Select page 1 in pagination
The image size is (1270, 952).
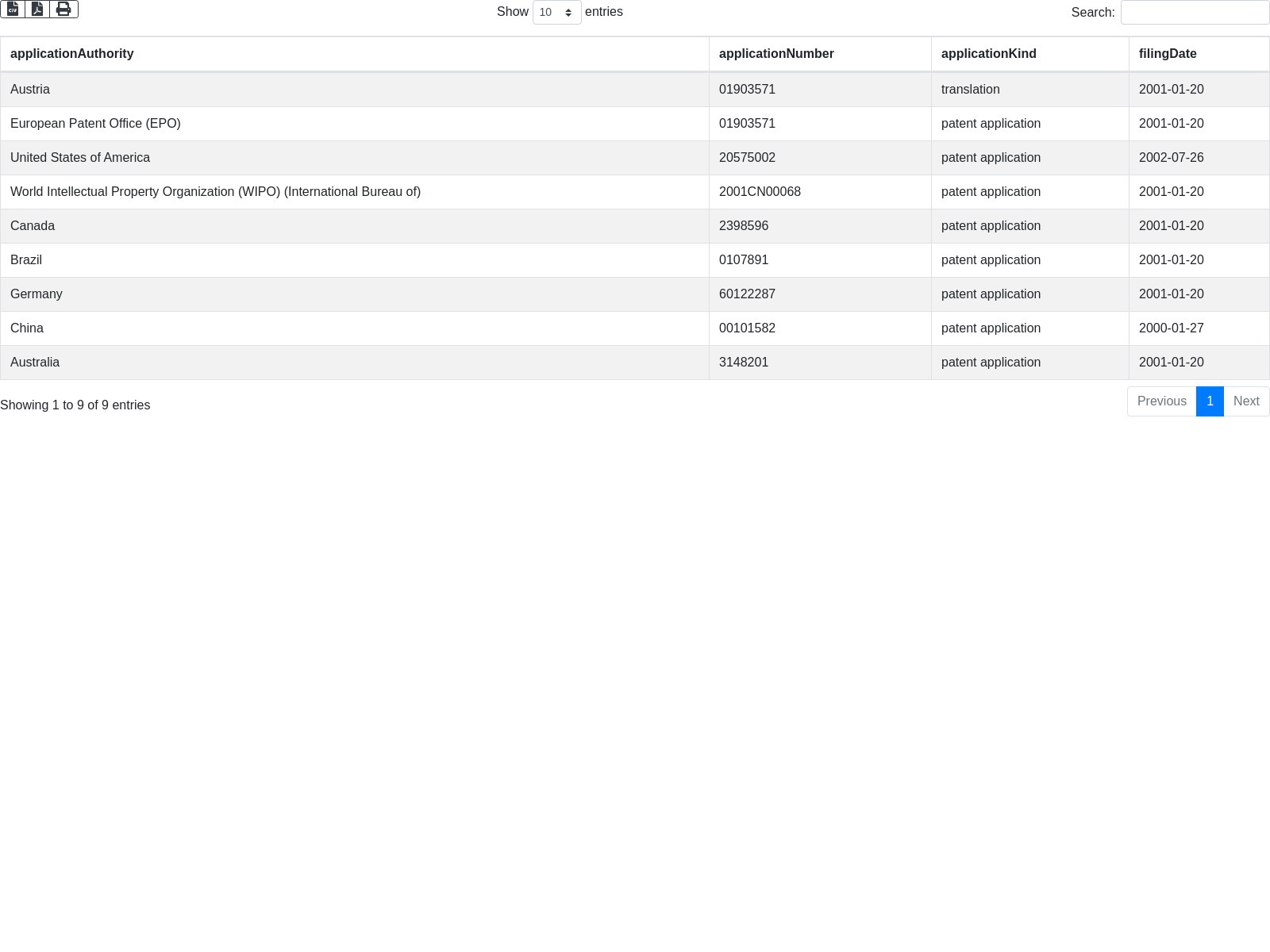(x=1210, y=401)
